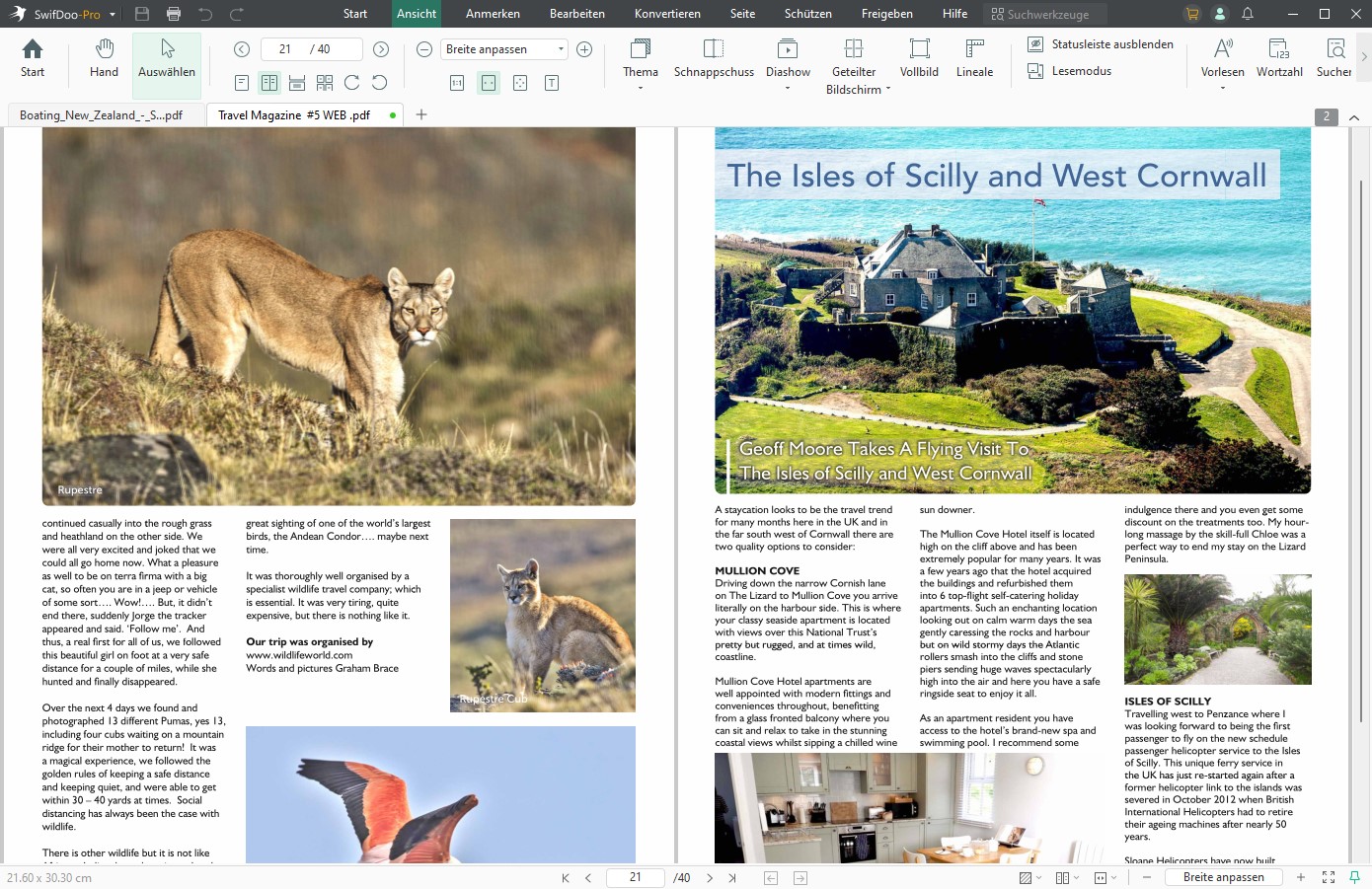Viewport: 1372px width, 889px height.
Task: Print the document with the printer icon
Action: click(174, 14)
